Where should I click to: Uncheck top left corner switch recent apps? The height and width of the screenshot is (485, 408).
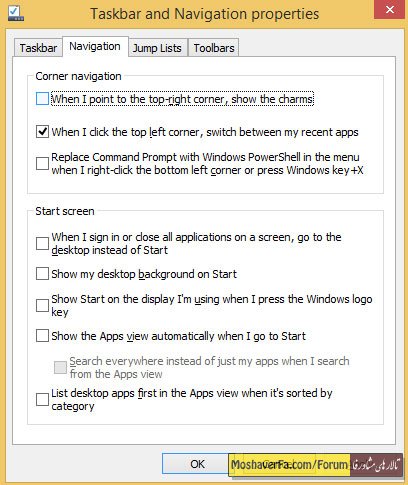42,132
